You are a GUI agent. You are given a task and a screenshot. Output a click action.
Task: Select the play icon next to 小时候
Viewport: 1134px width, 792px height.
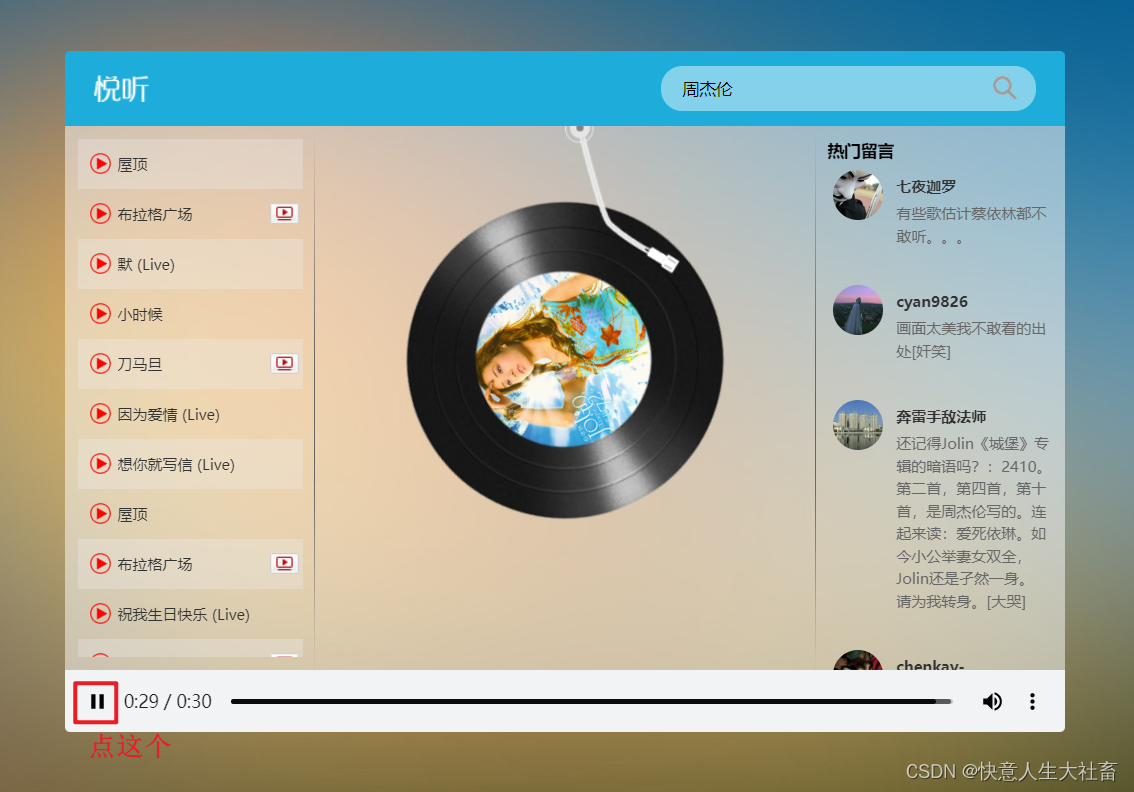[x=100, y=313]
